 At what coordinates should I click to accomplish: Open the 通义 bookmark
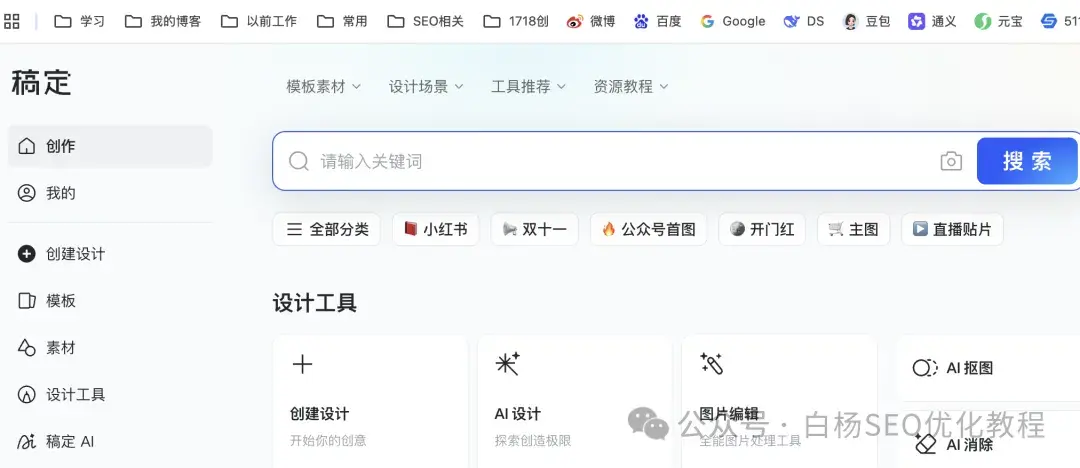click(x=932, y=21)
